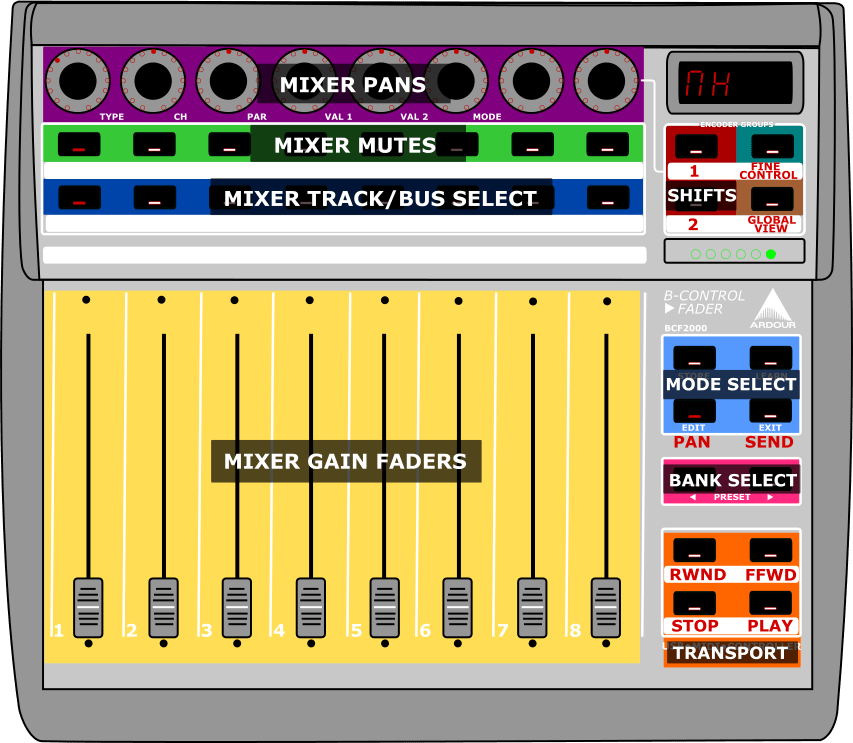Toggle the second mixer mute button
Screen dimensions: 853x743
point(154,145)
